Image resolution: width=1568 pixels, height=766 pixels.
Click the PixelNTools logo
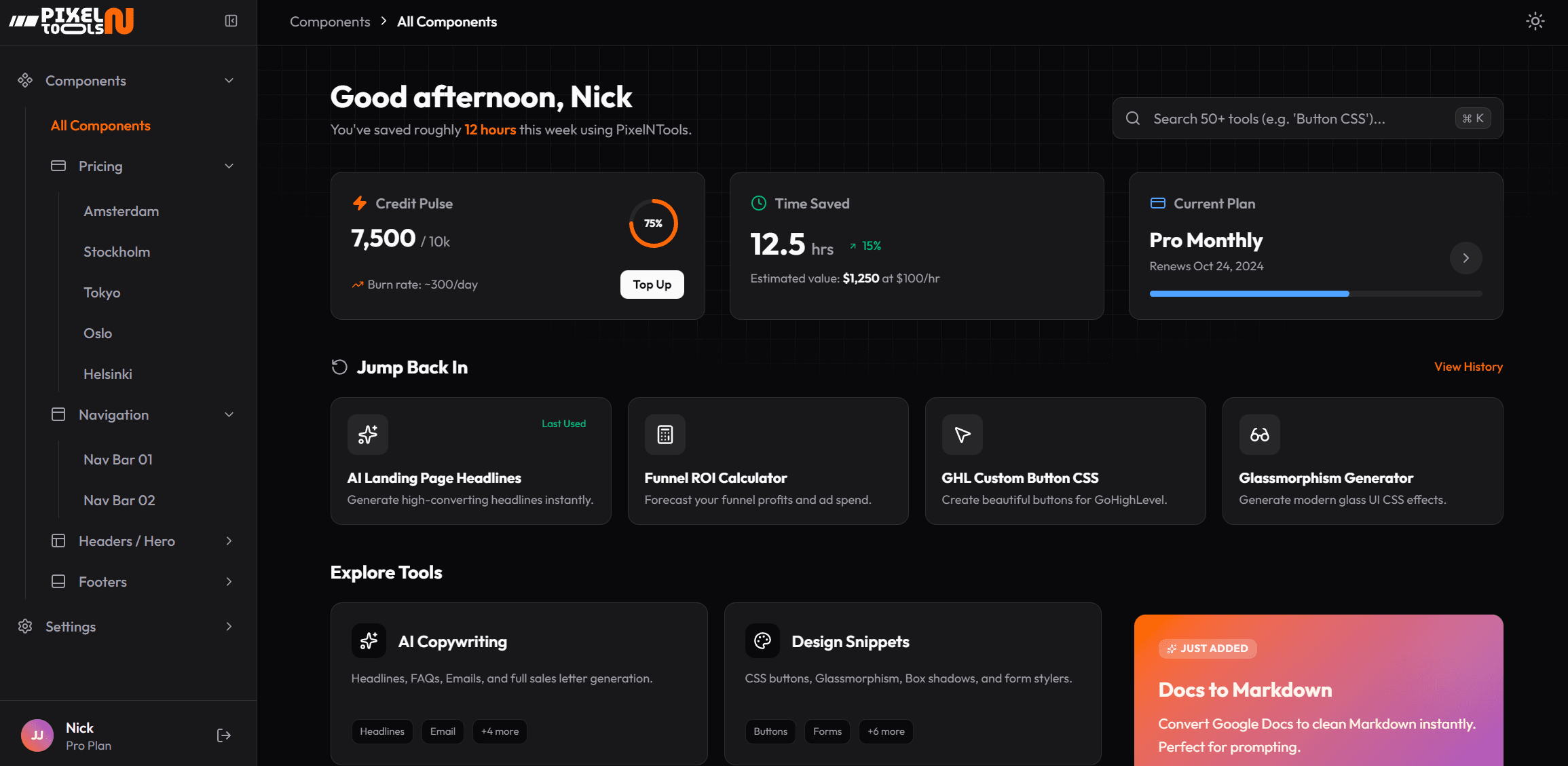tap(71, 21)
